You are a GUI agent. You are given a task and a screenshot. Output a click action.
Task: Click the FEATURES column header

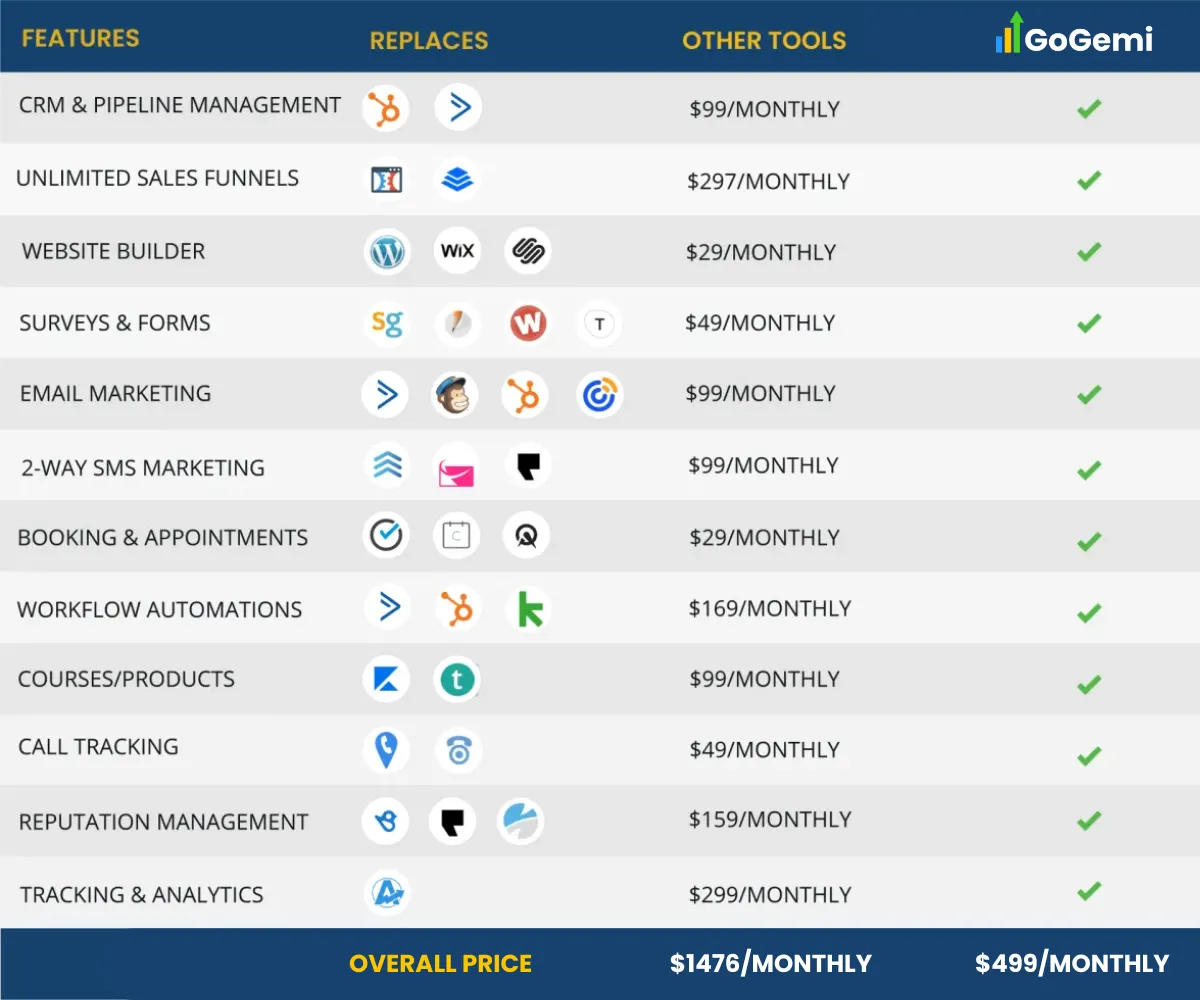[x=80, y=39]
